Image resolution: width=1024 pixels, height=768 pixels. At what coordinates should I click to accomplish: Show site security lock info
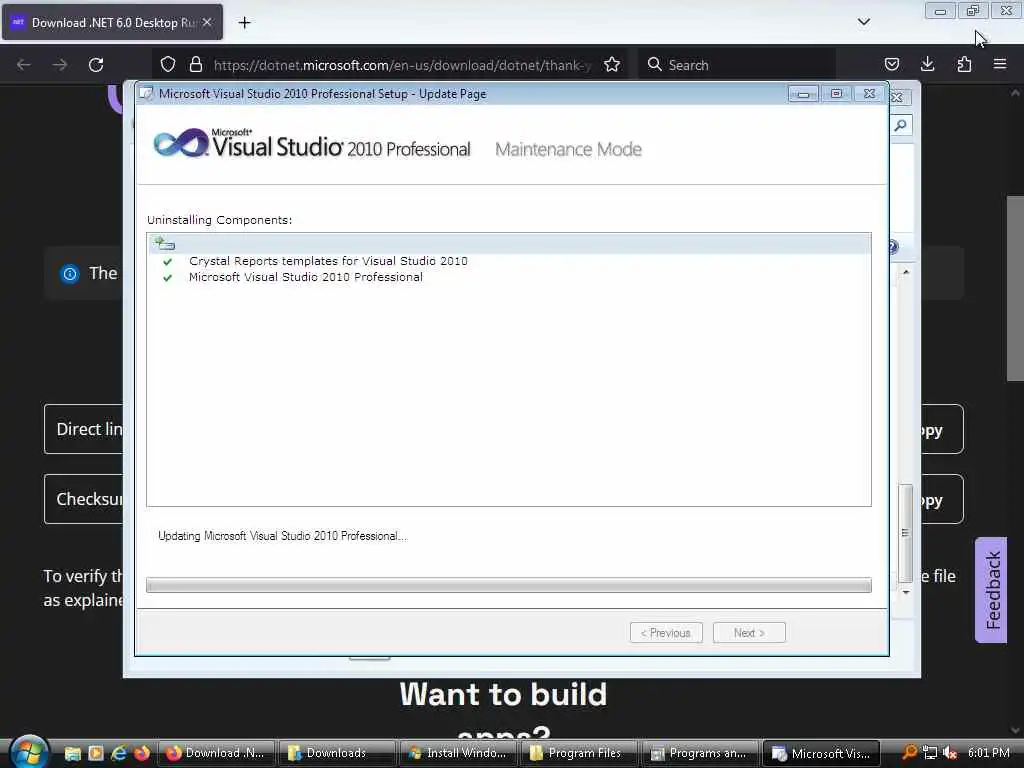(195, 65)
